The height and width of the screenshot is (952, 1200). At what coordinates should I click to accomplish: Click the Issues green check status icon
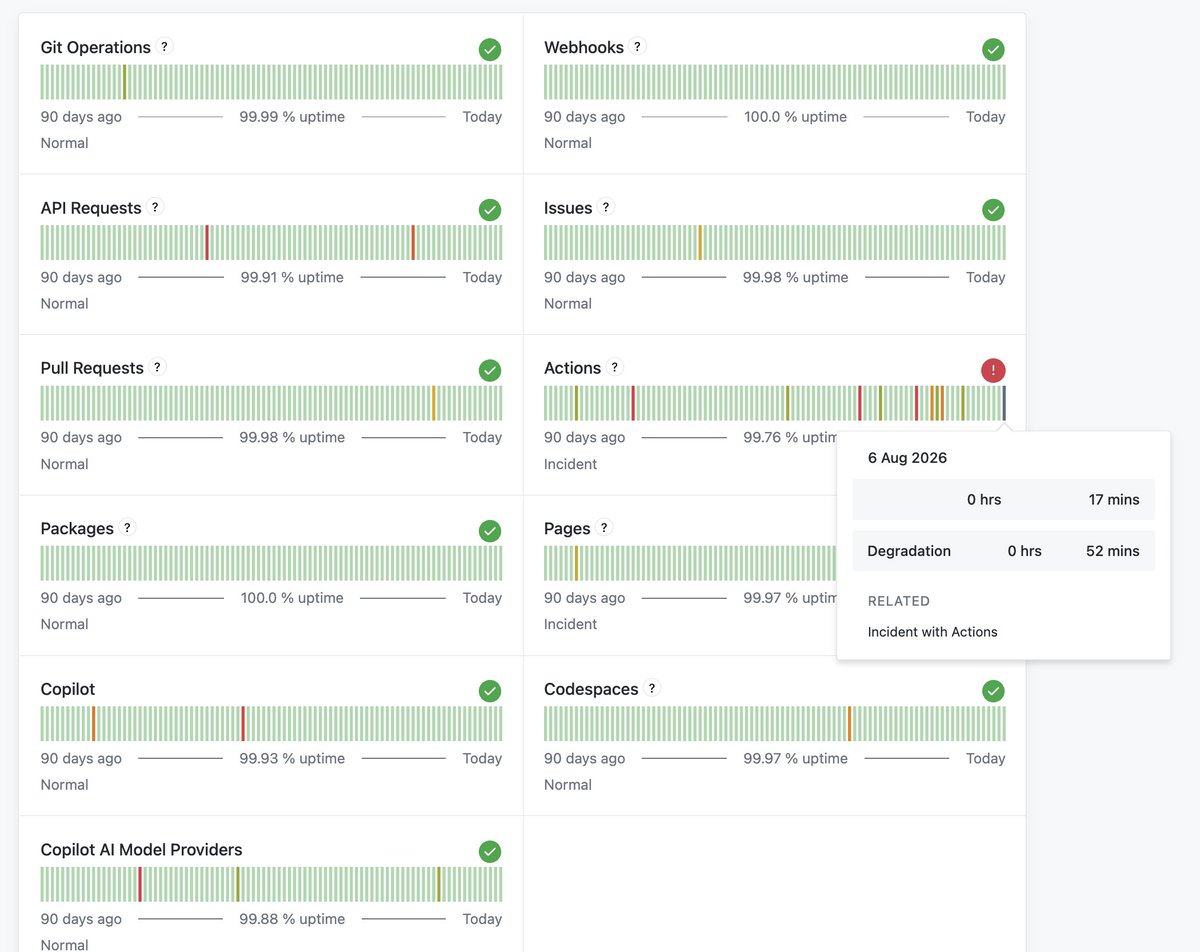click(x=993, y=210)
